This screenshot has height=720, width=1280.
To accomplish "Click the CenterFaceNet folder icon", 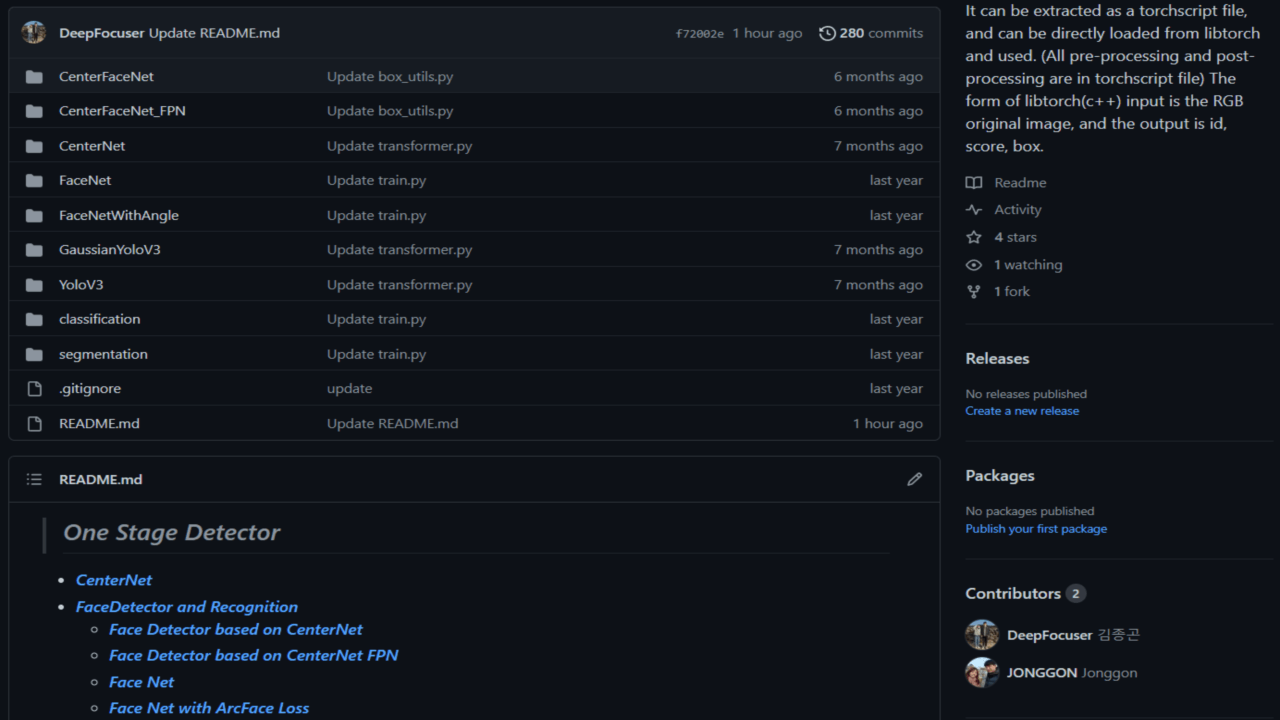I will (x=34, y=77).
